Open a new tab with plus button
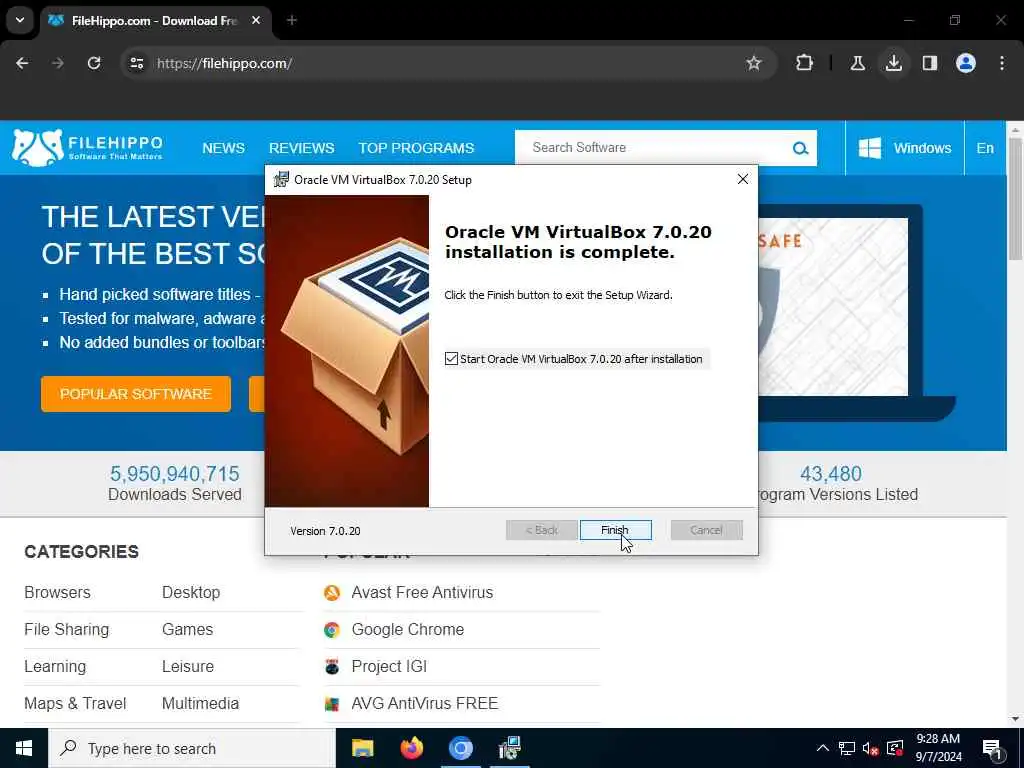The image size is (1024, 768). [292, 20]
